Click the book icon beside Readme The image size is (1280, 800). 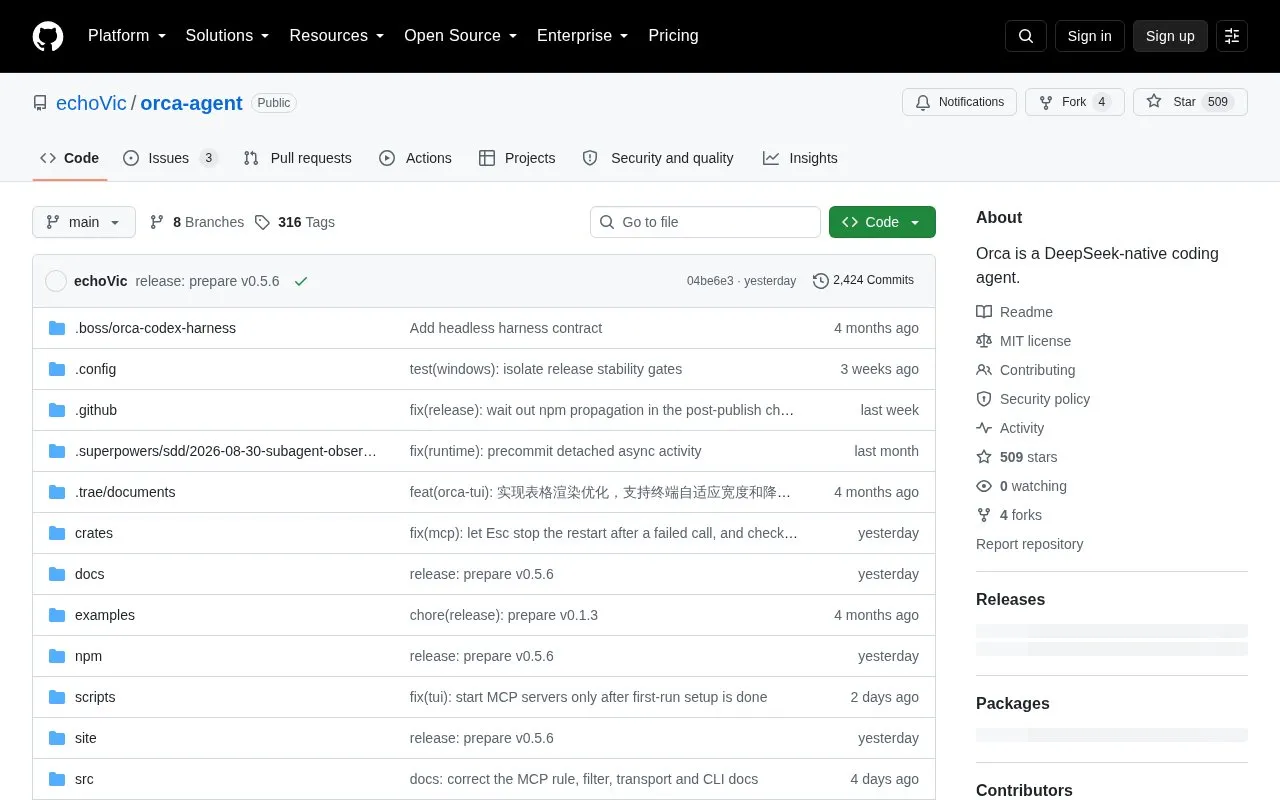pyautogui.click(x=984, y=312)
